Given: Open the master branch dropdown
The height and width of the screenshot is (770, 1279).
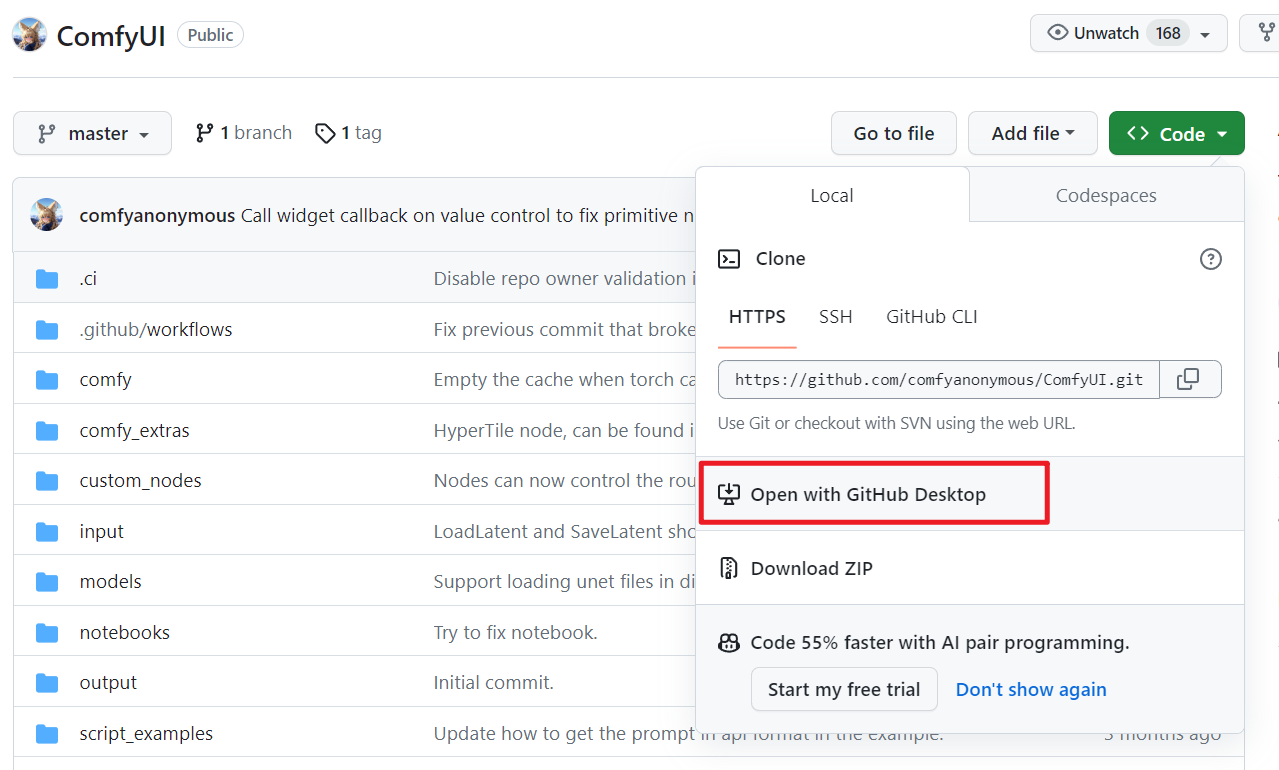Looking at the screenshot, I should (x=93, y=133).
